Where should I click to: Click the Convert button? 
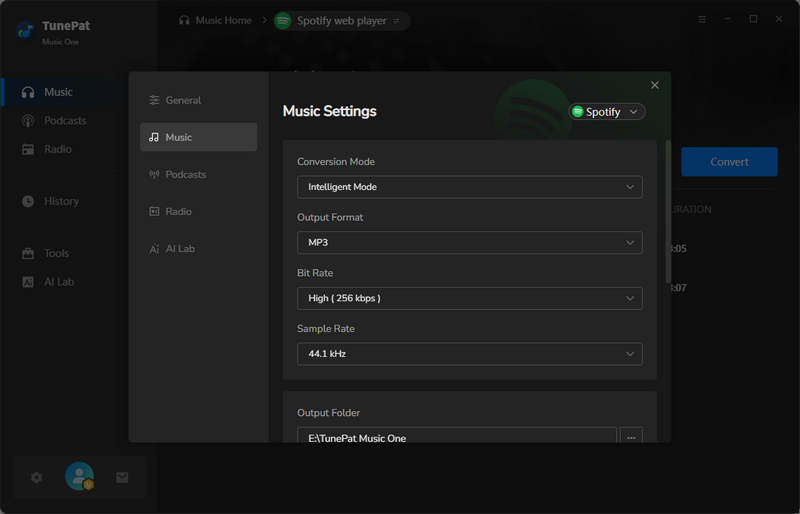tap(729, 162)
